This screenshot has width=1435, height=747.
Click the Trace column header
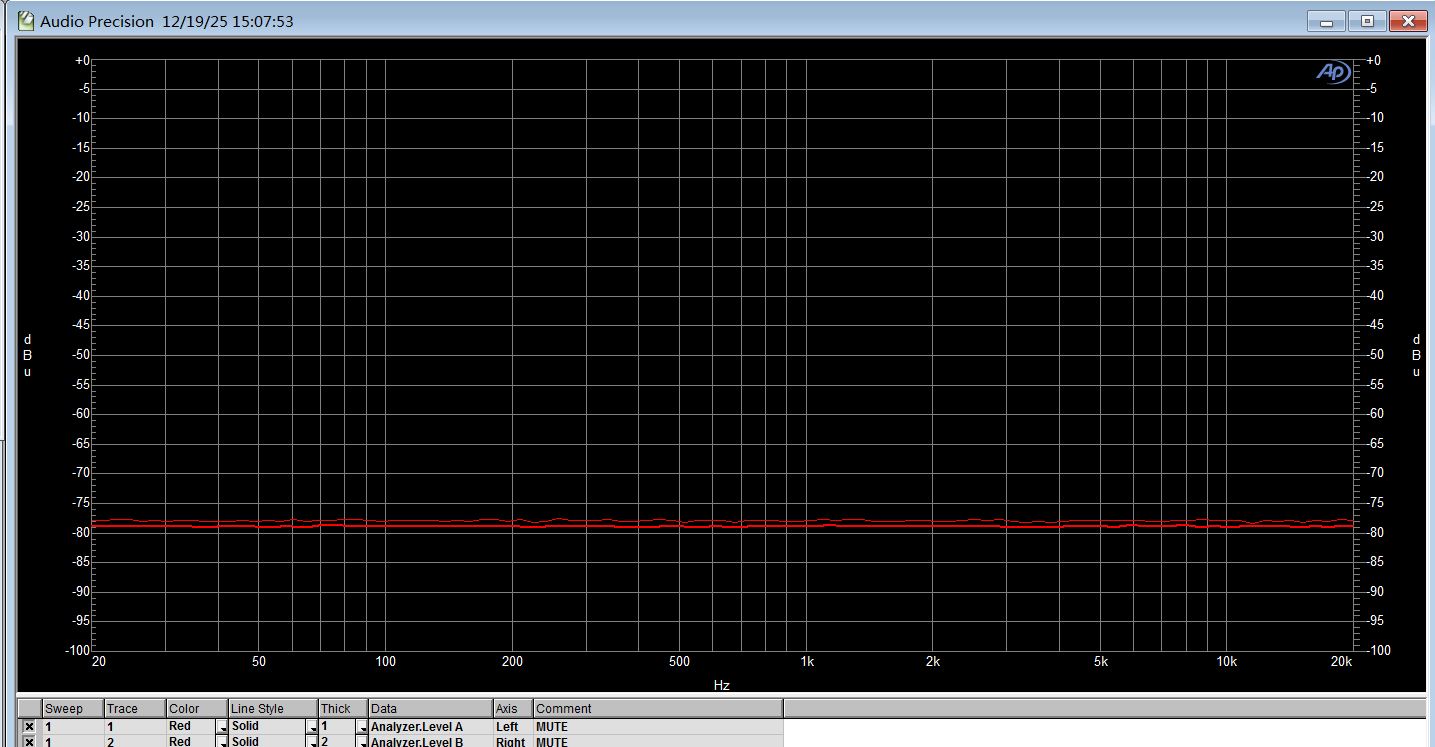[135, 708]
